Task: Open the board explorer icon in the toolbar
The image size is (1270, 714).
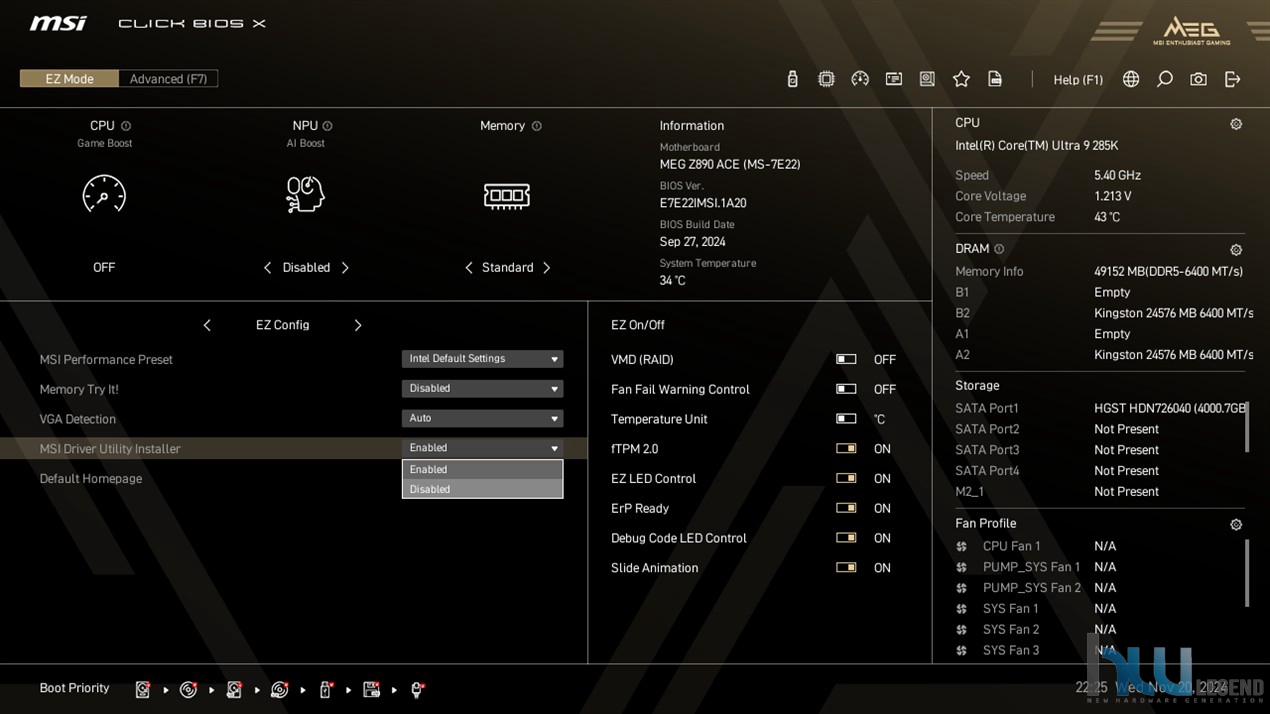Action: pos(927,79)
